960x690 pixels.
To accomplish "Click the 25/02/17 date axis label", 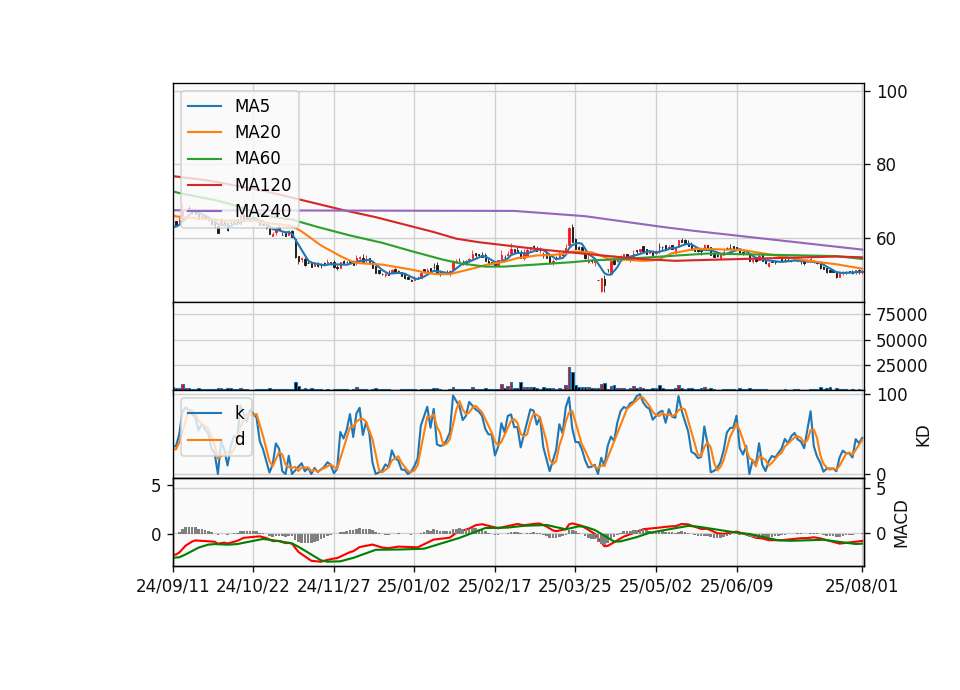I will [x=495, y=586].
